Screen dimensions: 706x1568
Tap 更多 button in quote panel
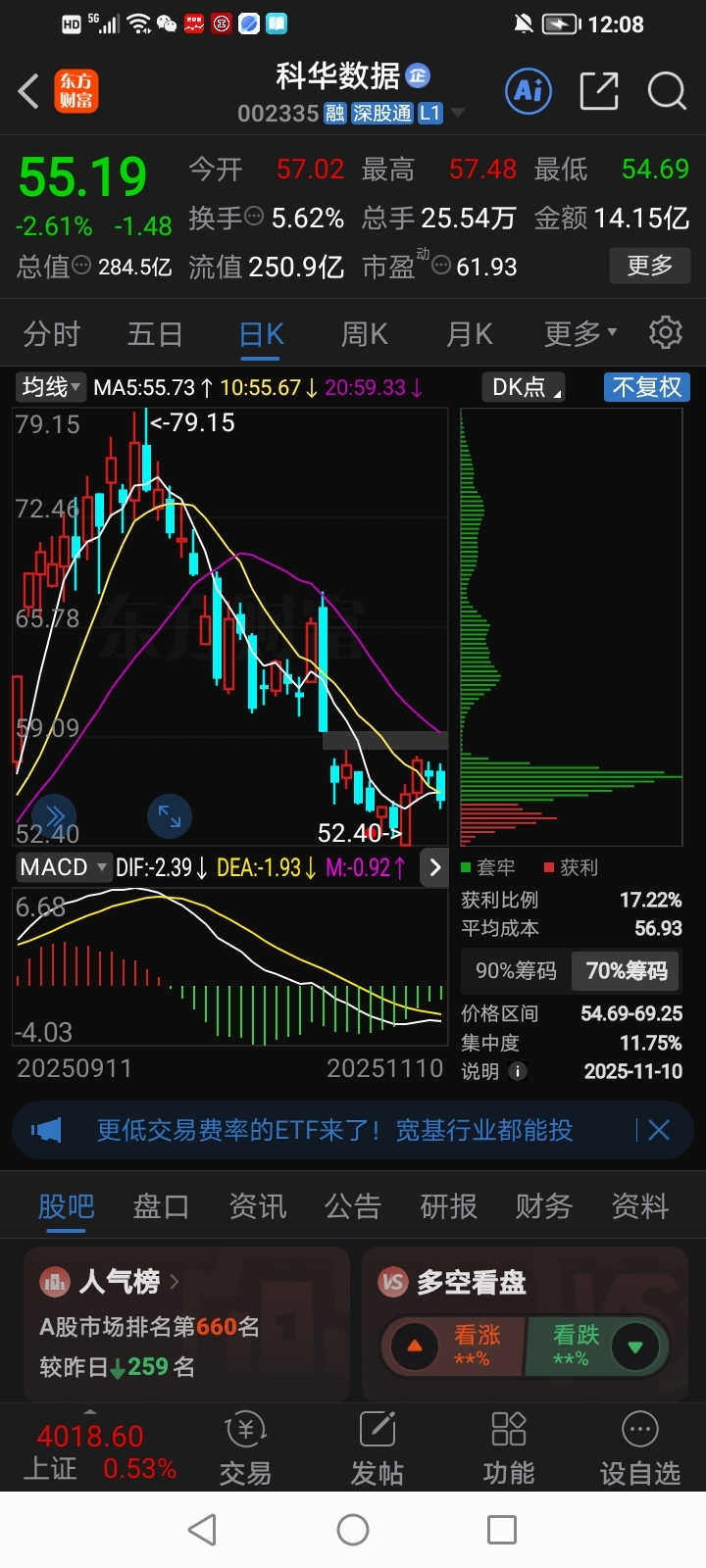click(x=650, y=265)
